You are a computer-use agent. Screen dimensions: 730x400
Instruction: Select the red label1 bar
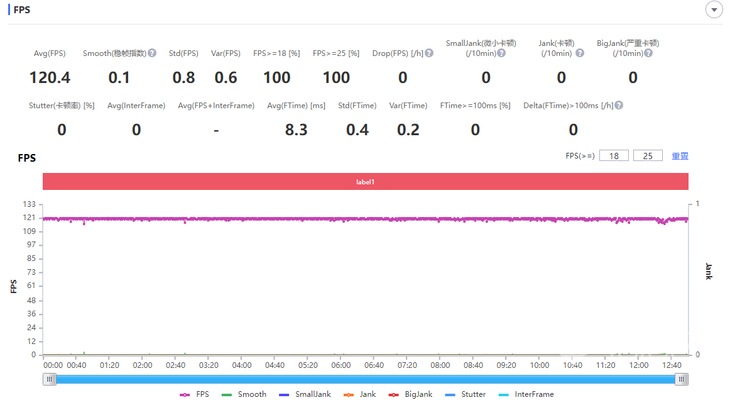(365, 181)
